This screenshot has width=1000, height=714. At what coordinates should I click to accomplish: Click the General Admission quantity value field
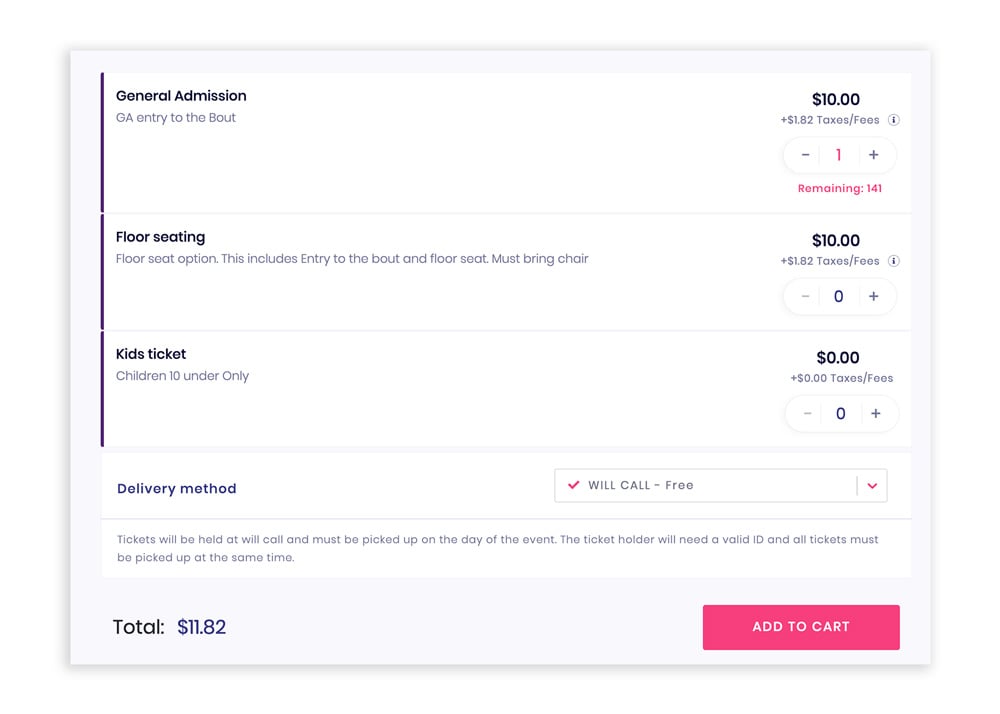point(839,155)
